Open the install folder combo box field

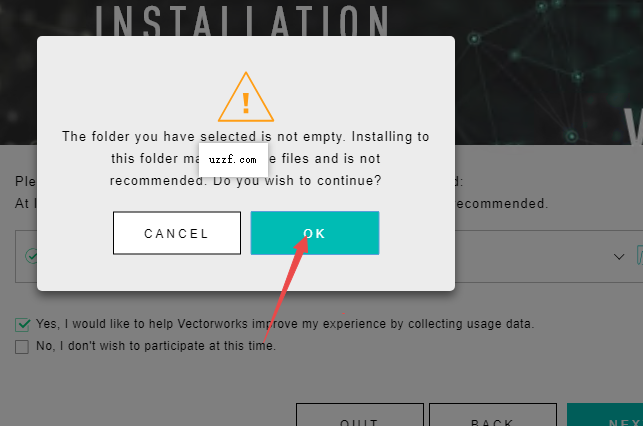coord(329,256)
